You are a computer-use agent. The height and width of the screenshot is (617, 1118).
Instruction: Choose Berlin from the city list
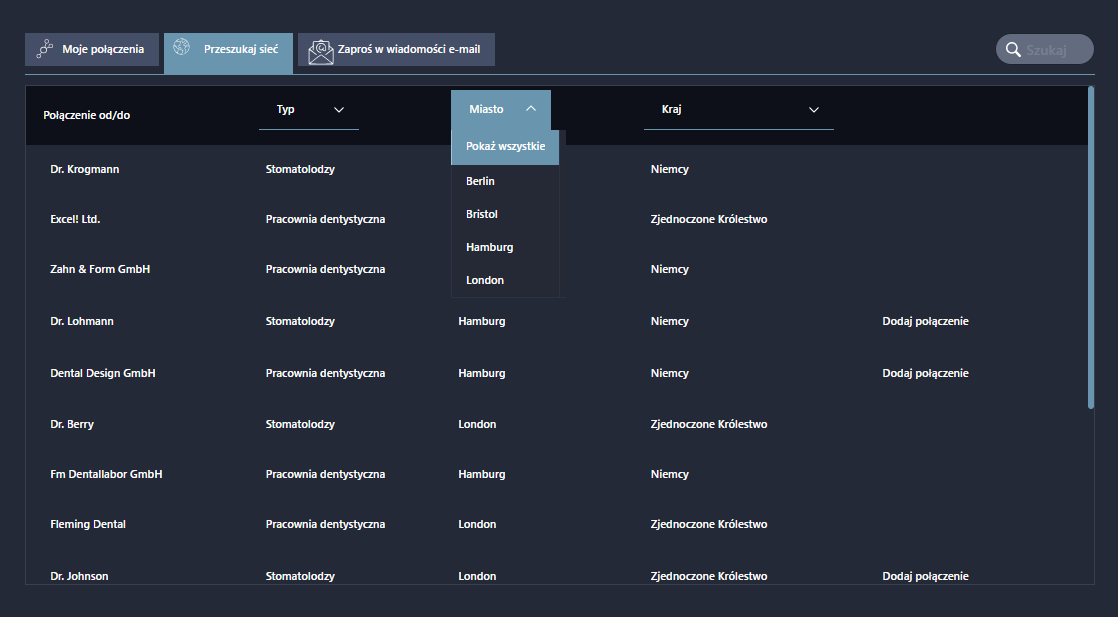click(x=480, y=181)
